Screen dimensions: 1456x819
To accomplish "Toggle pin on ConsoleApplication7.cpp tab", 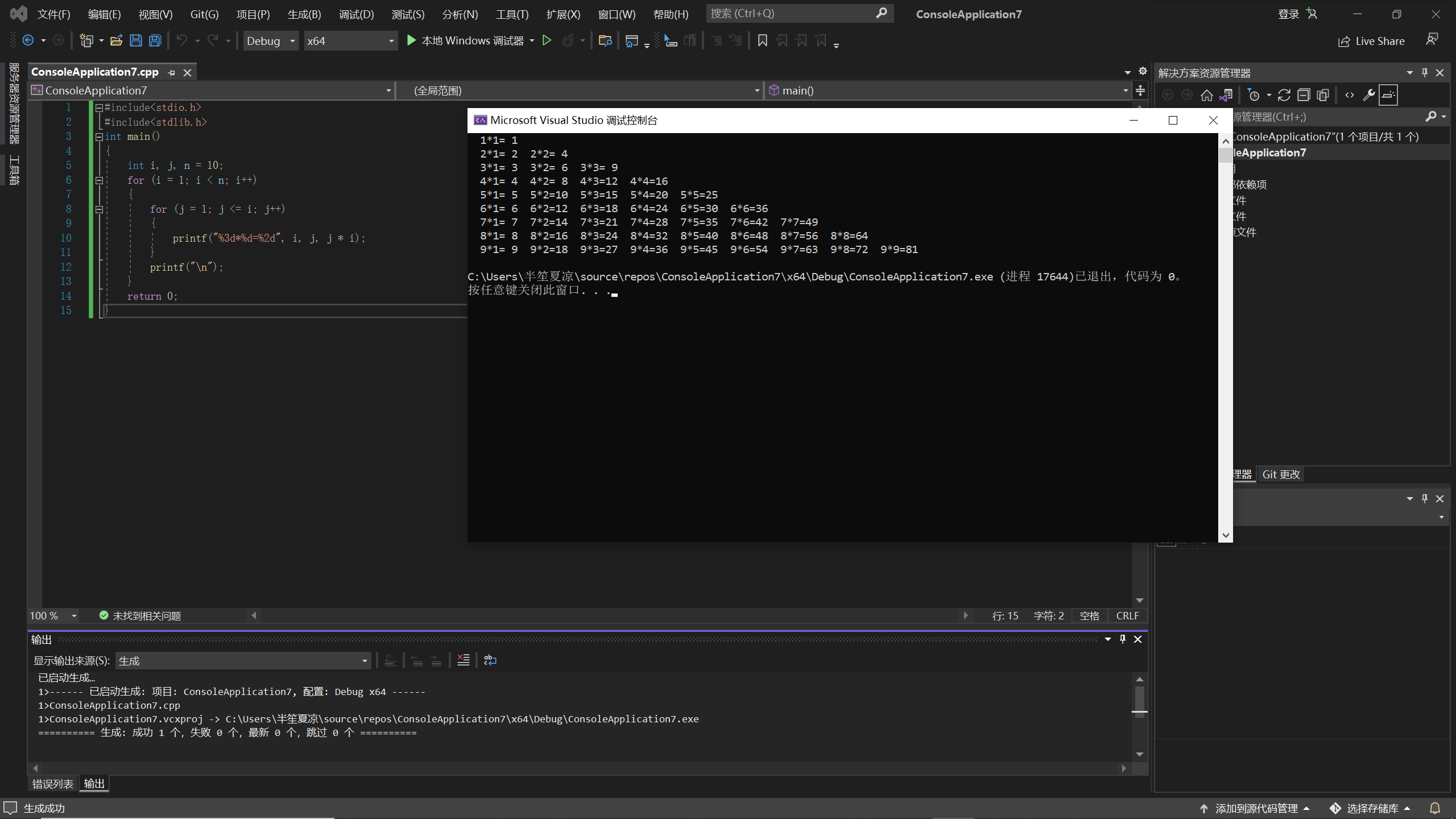I will [172, 72].
